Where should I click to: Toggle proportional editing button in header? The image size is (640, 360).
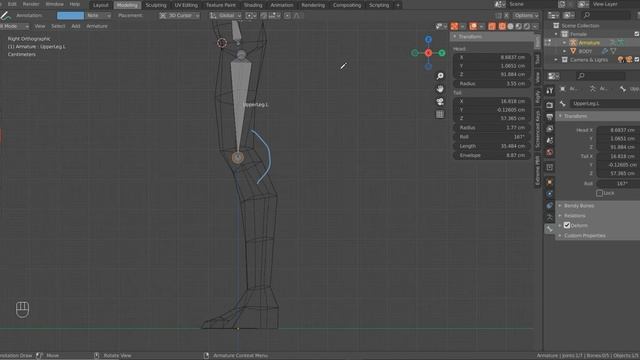tap(287, 16)
